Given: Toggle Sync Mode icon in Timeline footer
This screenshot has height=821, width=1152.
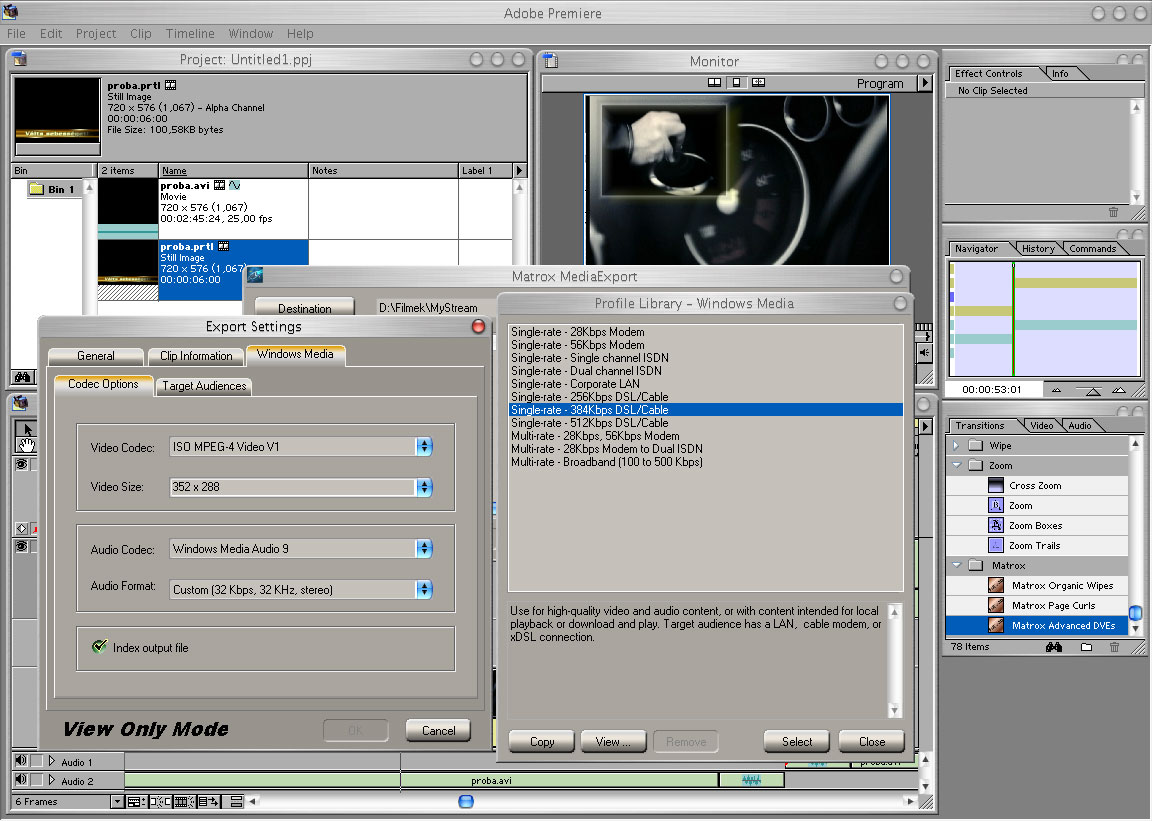Looking at the screenshot, I should point(237,801).
